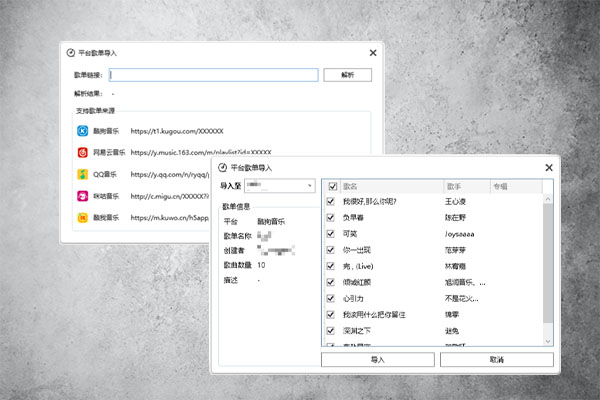The width and height of the screenshot is (600, 400).
Task: Click the title icon of the front import dialog
Action: pyautogui.click(x=222, y=168)
